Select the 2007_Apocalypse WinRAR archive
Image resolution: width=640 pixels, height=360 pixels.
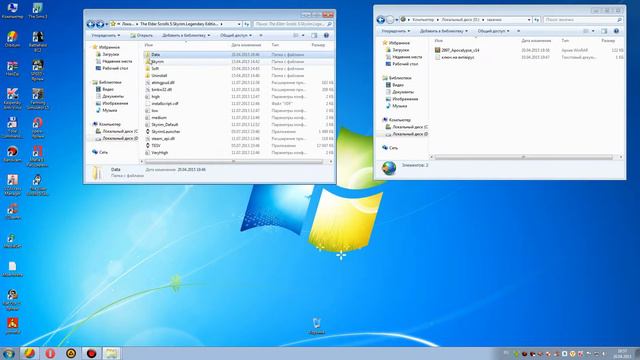point(457,50)
